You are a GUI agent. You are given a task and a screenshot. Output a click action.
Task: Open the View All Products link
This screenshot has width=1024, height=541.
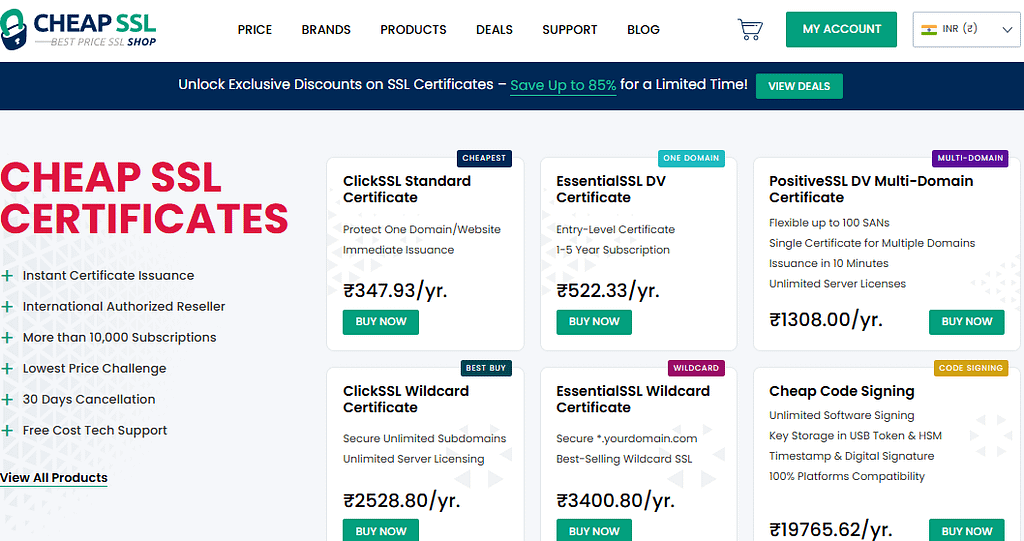coord(54,478)
